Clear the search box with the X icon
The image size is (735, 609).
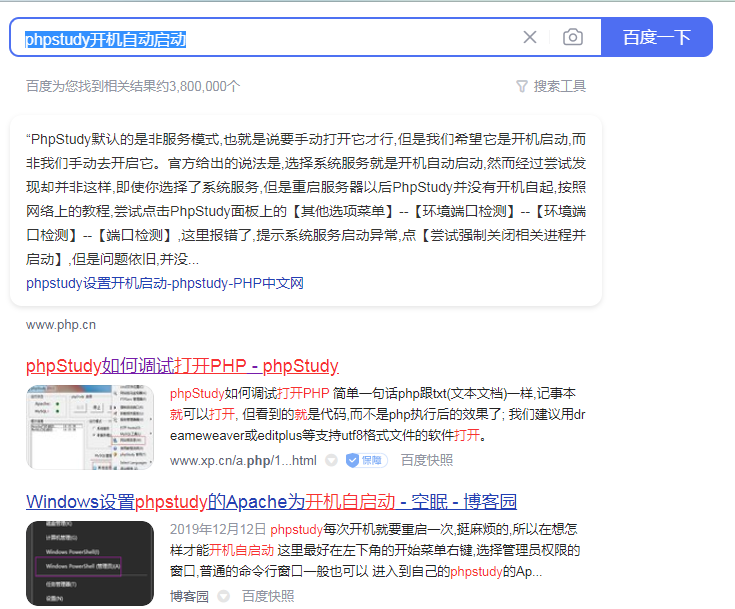pyautogui.click(x=530, y=37)
